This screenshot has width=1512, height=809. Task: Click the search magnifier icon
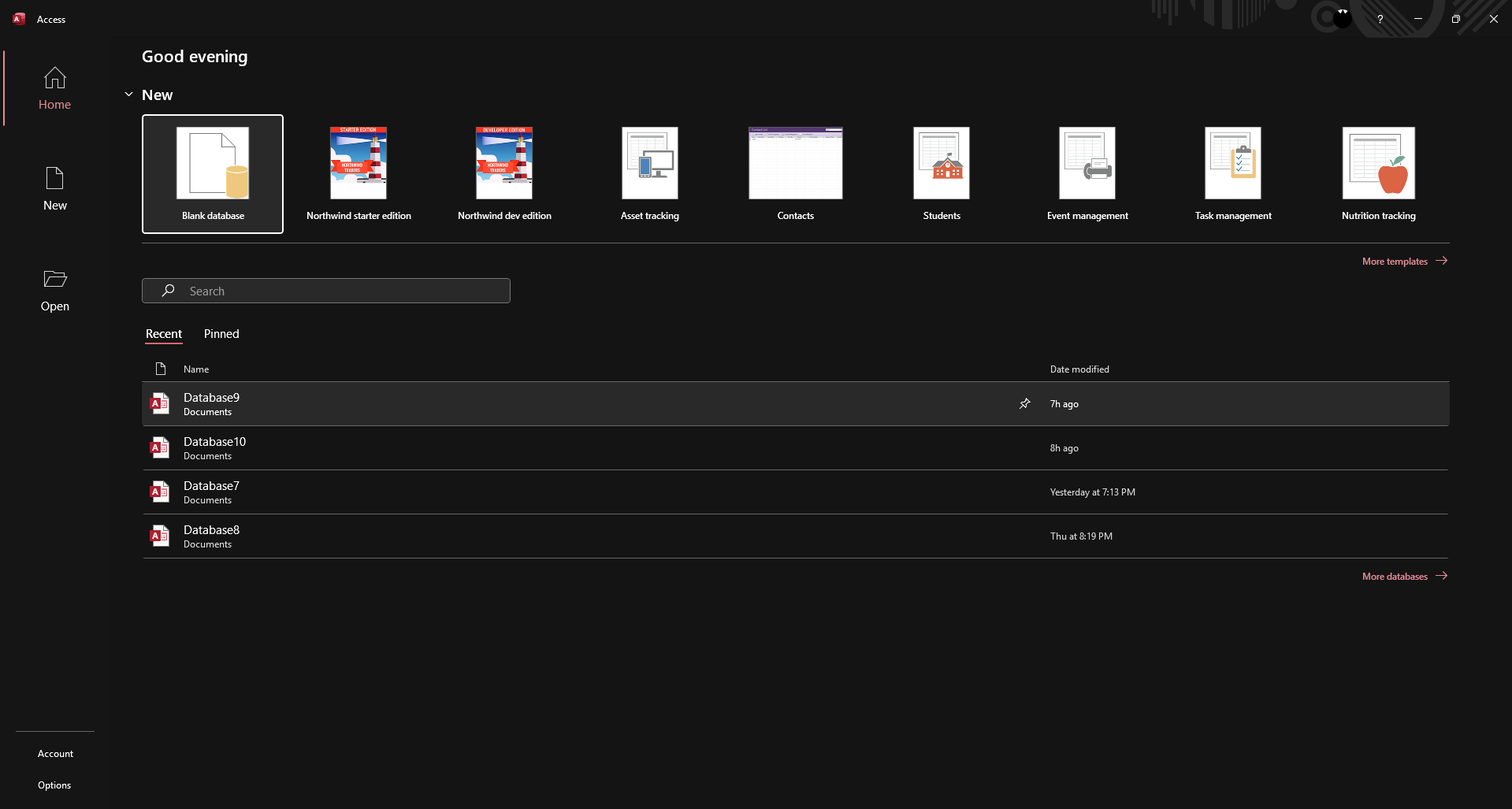coord(168,291)
